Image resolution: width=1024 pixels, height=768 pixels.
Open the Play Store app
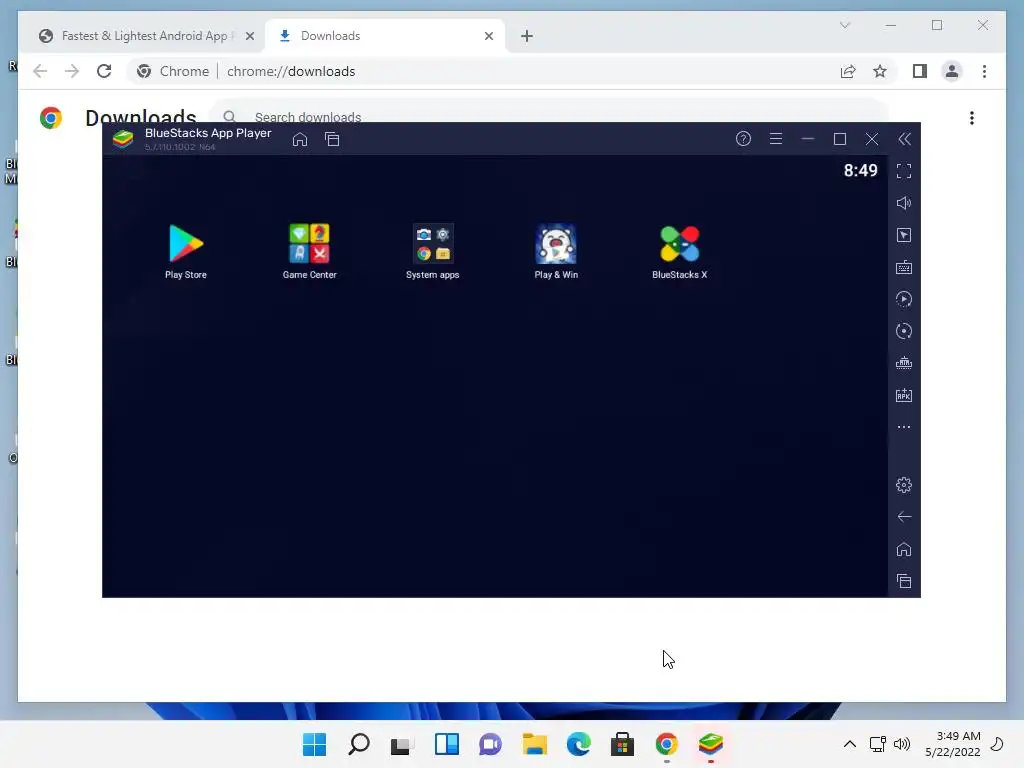pos(186,251)
